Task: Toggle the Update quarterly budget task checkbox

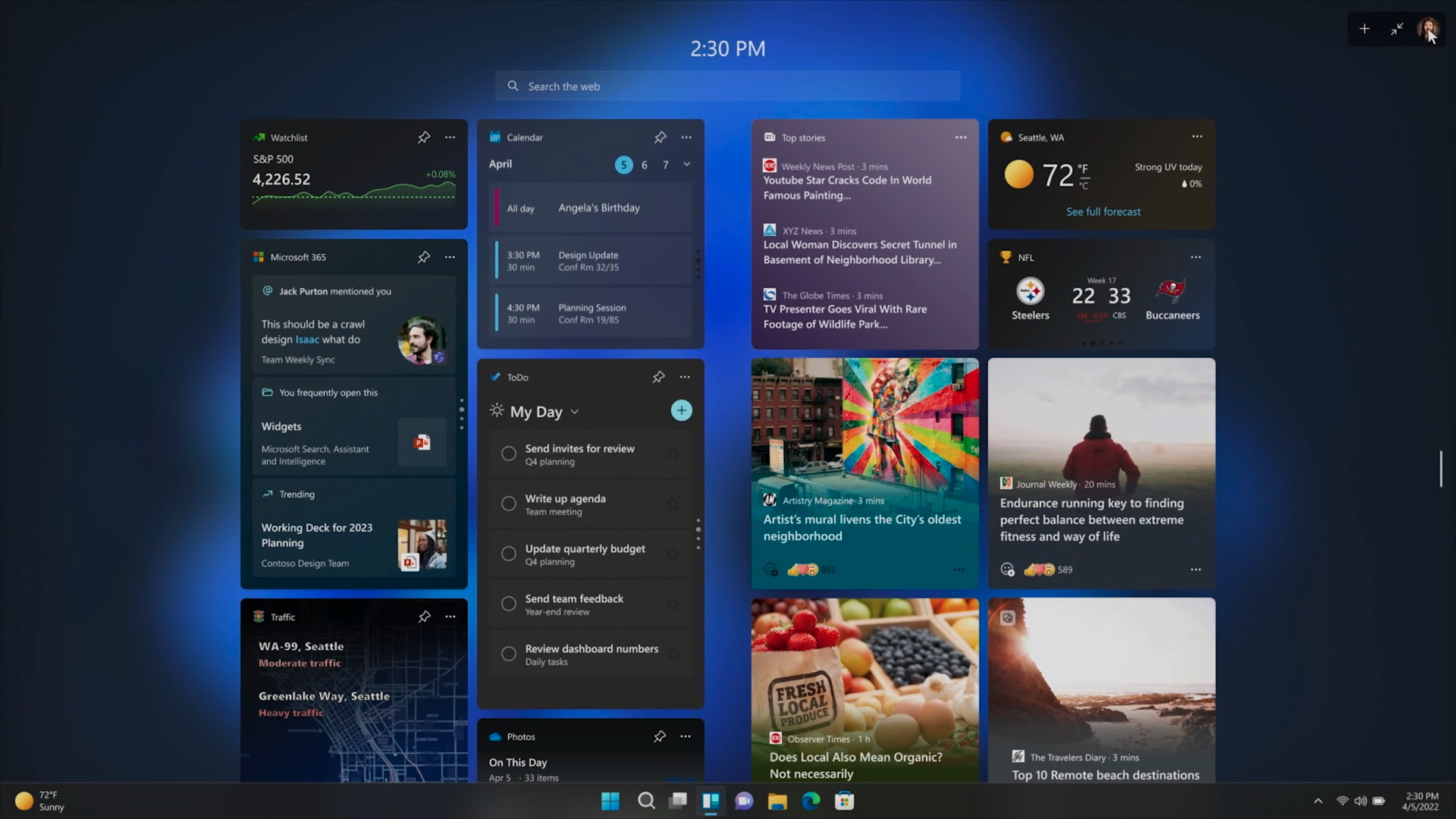Action: pyautogui.click(x=509, y=553)
